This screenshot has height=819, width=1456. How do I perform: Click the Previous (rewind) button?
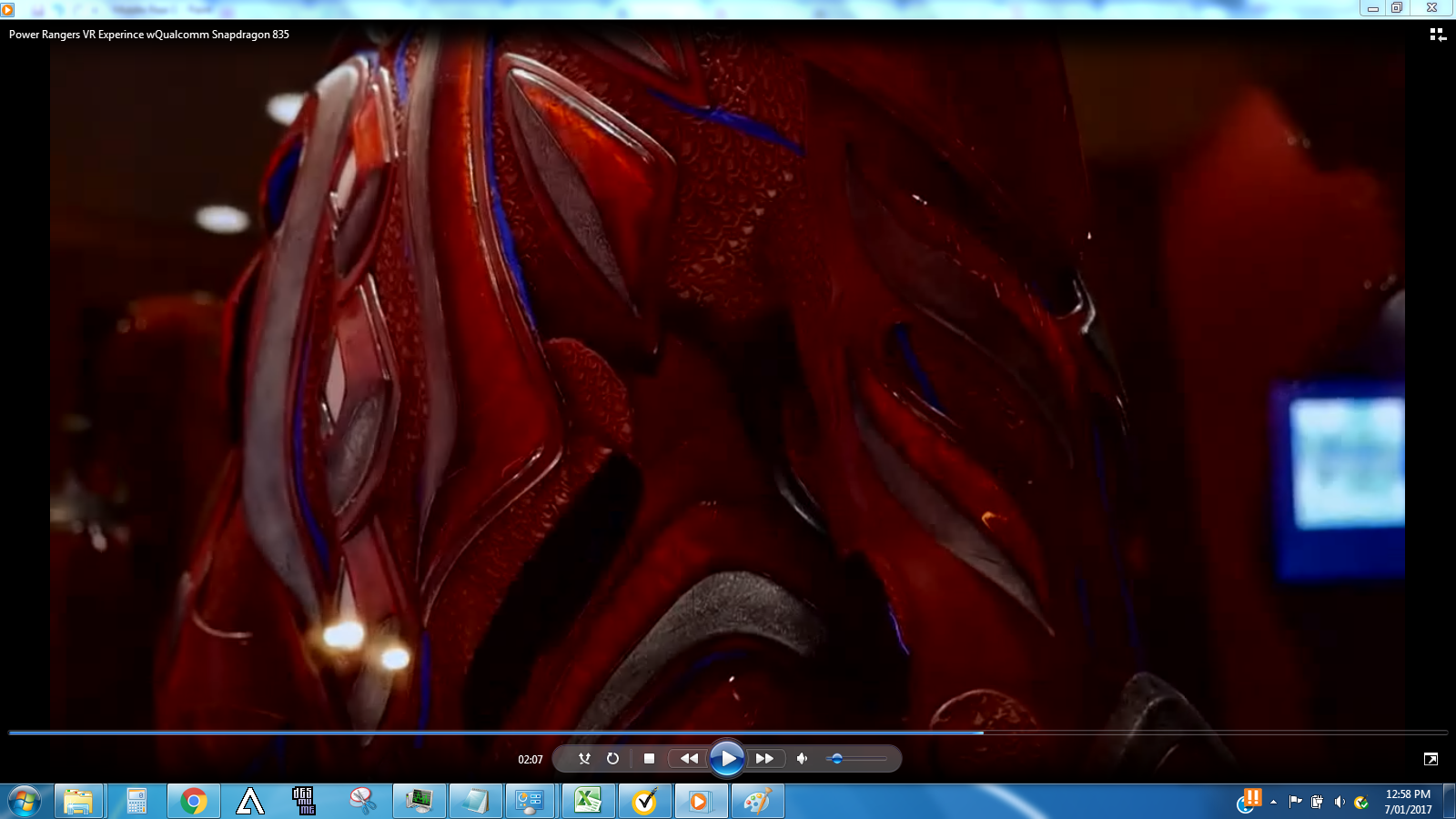[x=689, y=758]
